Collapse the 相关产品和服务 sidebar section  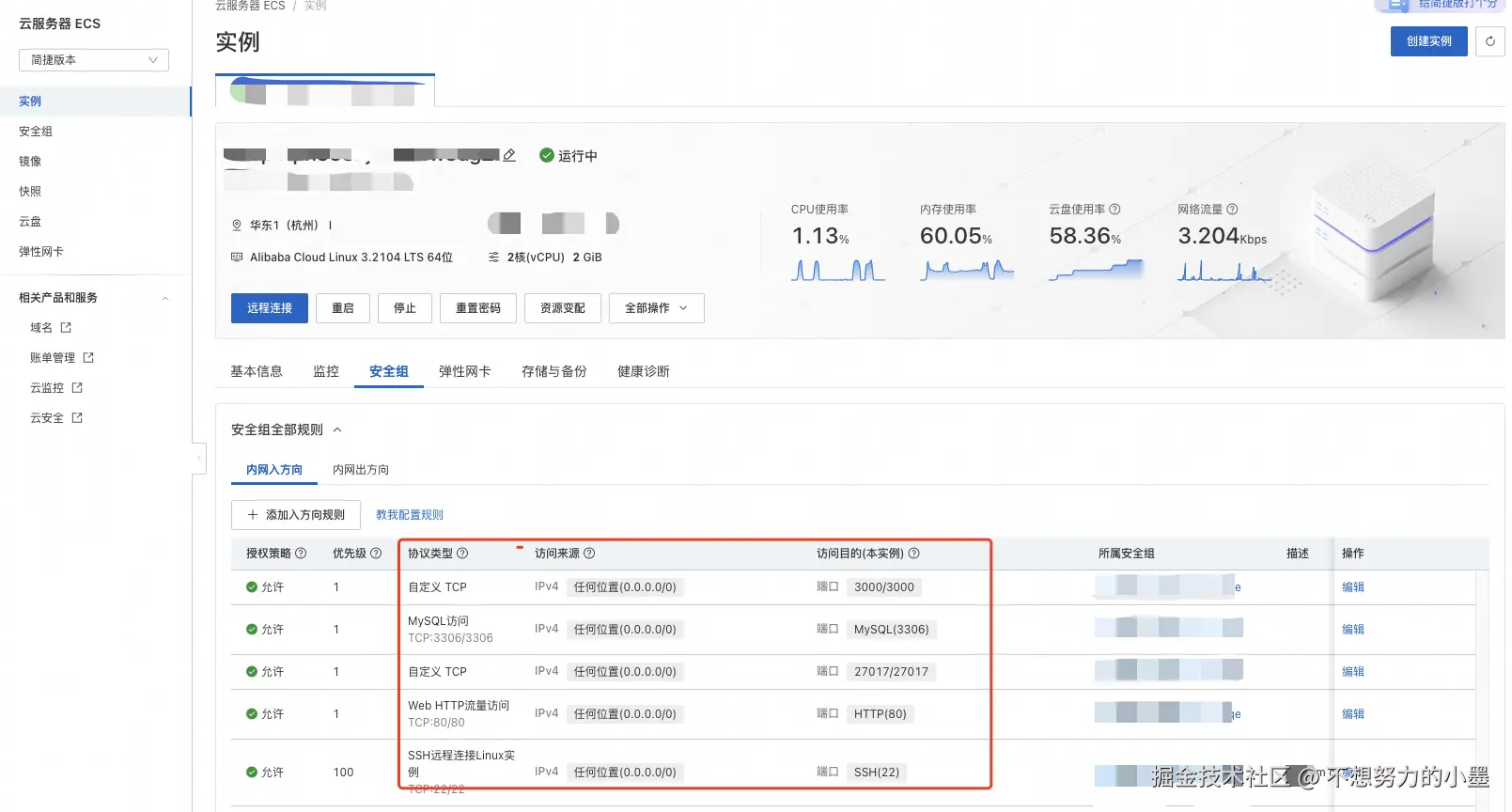pyautogui.click(x=165, y=298)
